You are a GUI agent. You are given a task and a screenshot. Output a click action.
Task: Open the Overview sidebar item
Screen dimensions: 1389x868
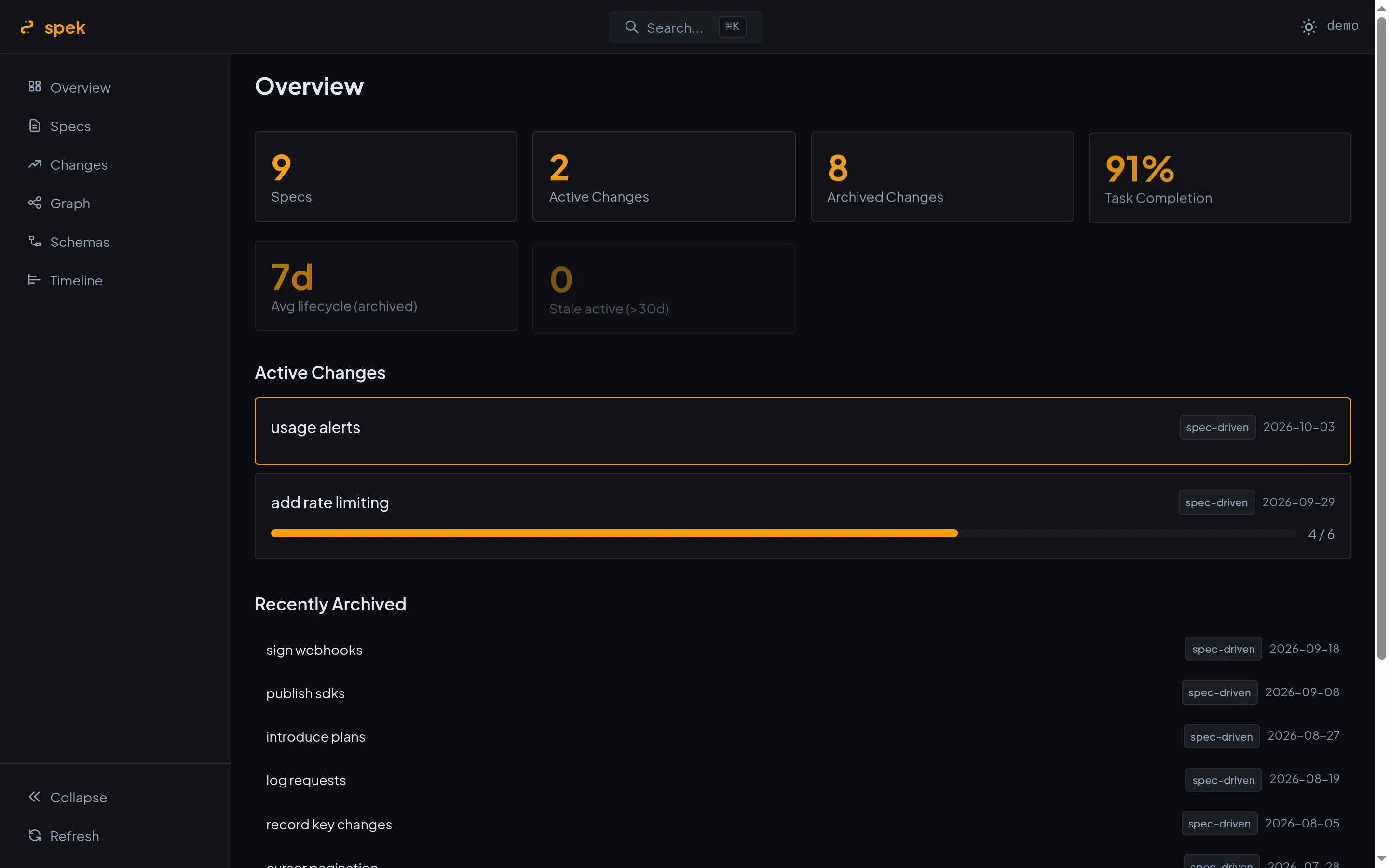click(x=115, y=87)
